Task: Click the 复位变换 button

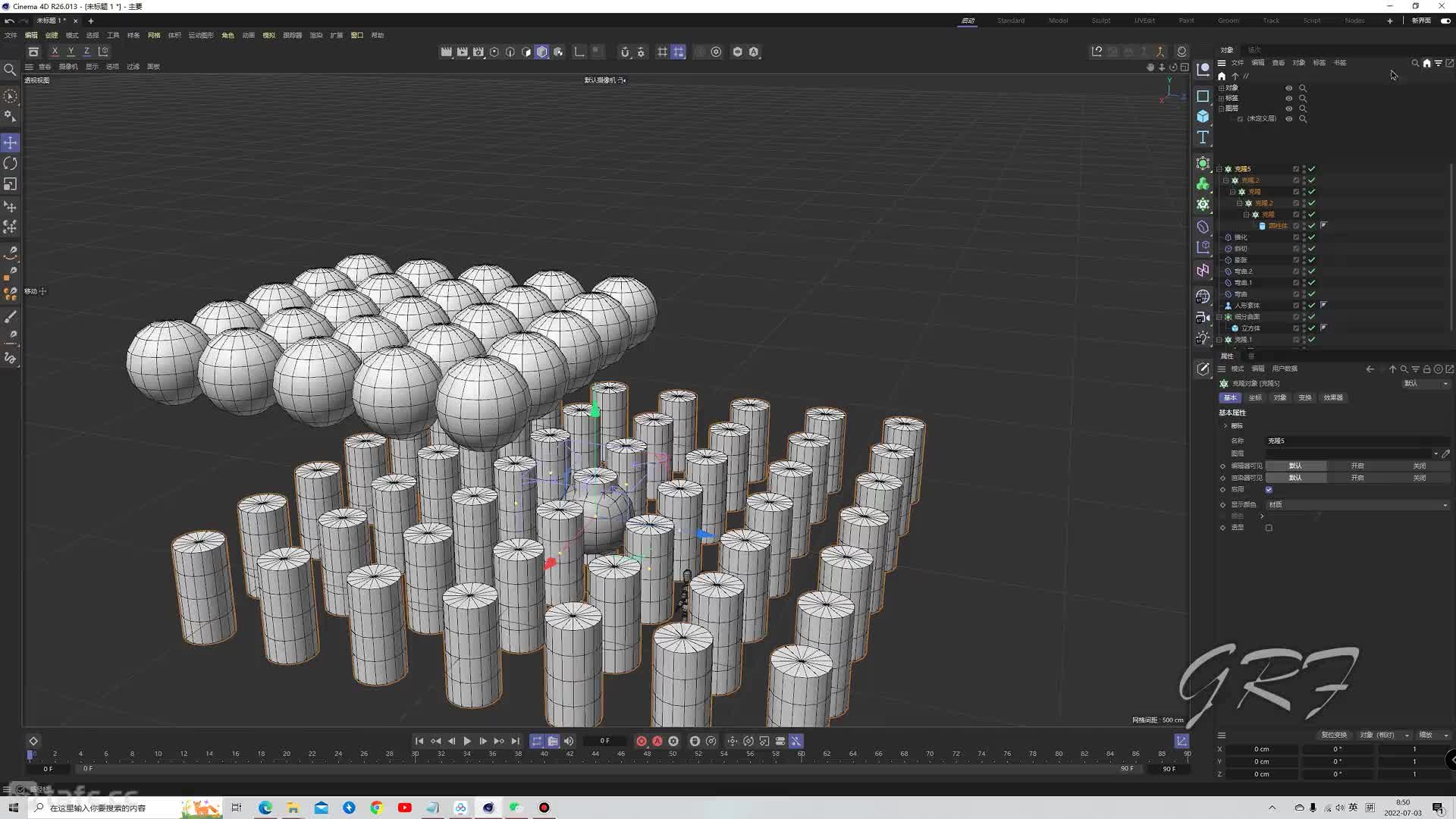Action: pyautogui.click(x=1334, y=735)
